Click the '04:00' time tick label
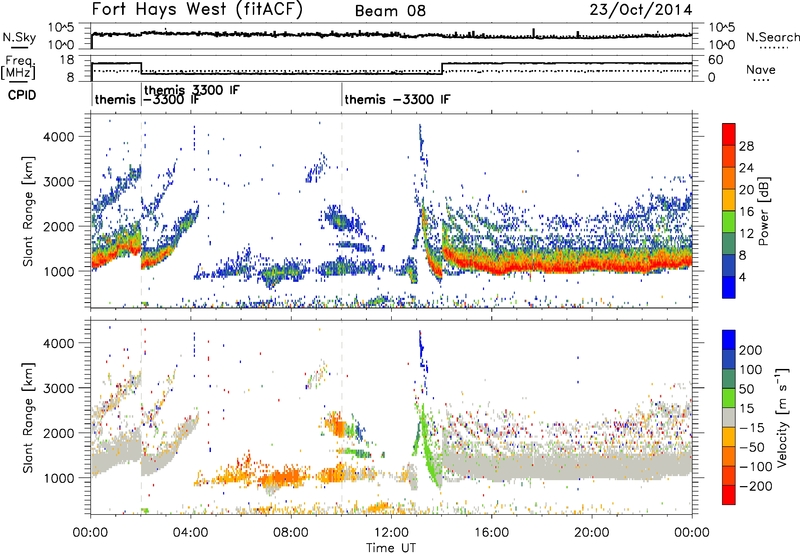Viewport: 800px width, 554px height. point(191,533)
